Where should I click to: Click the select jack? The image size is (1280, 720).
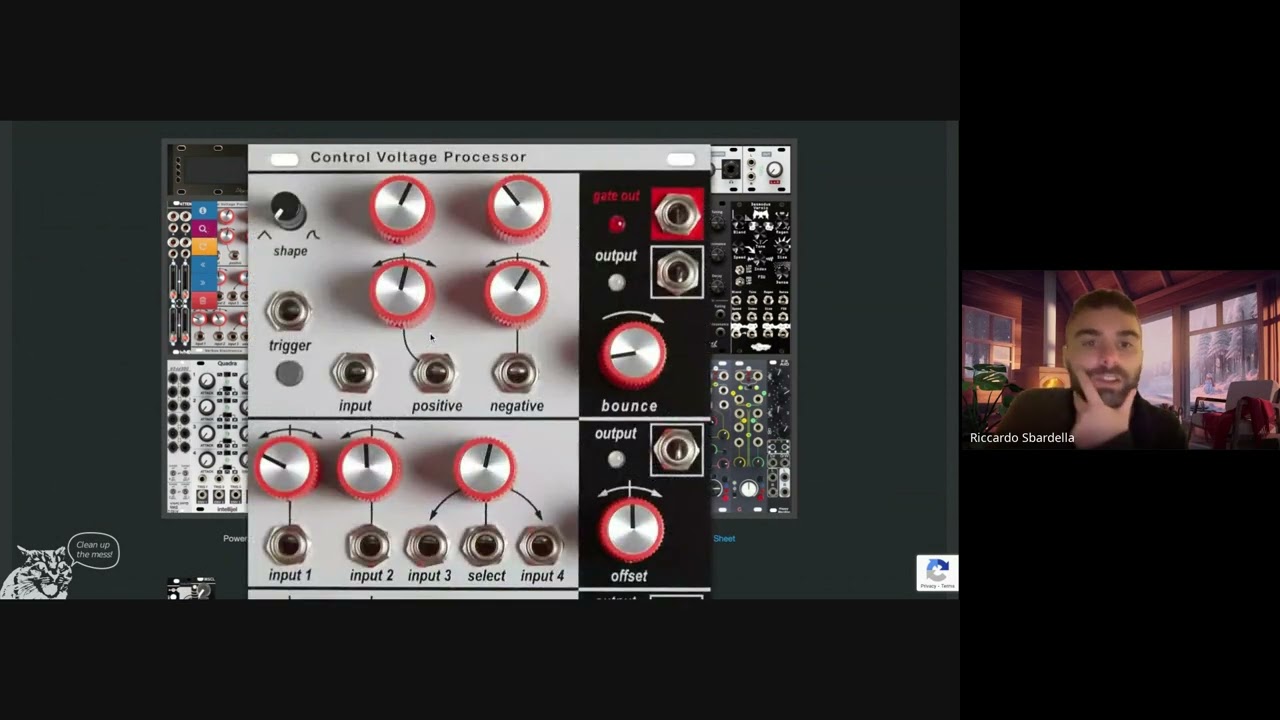485,545
